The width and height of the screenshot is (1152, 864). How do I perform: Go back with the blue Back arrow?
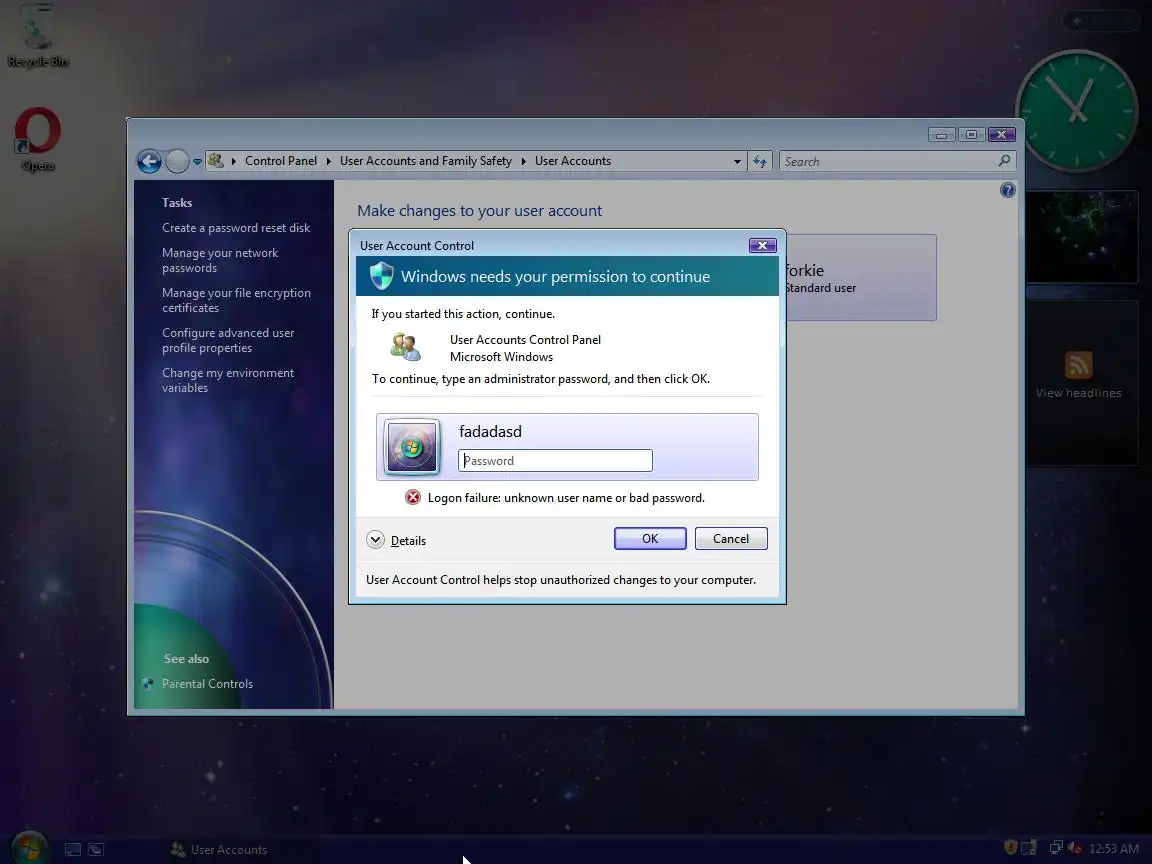pyautogui.click(x=149, y=161)
